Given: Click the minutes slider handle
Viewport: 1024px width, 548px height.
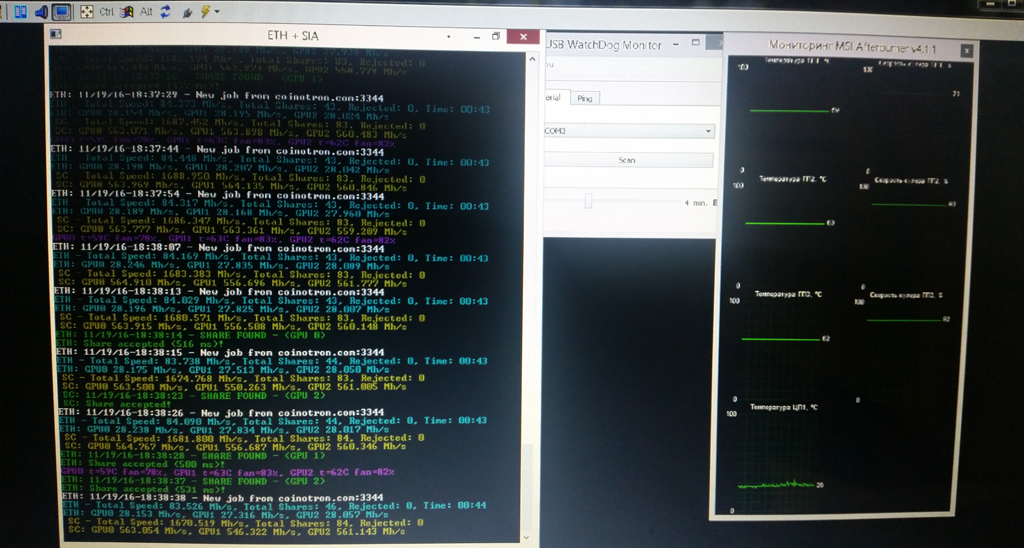Looking at the screenshot, I should pos(588,202).
